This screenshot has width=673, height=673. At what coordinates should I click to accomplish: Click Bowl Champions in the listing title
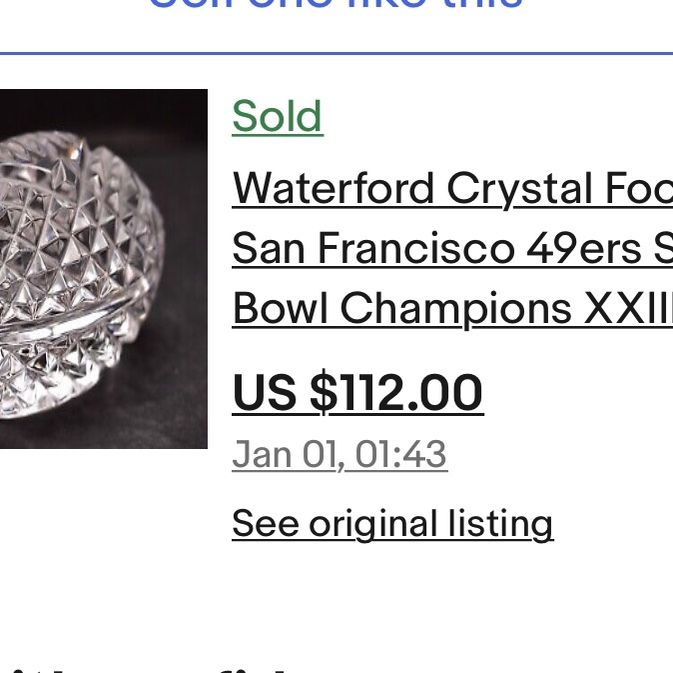click(401, 309)
